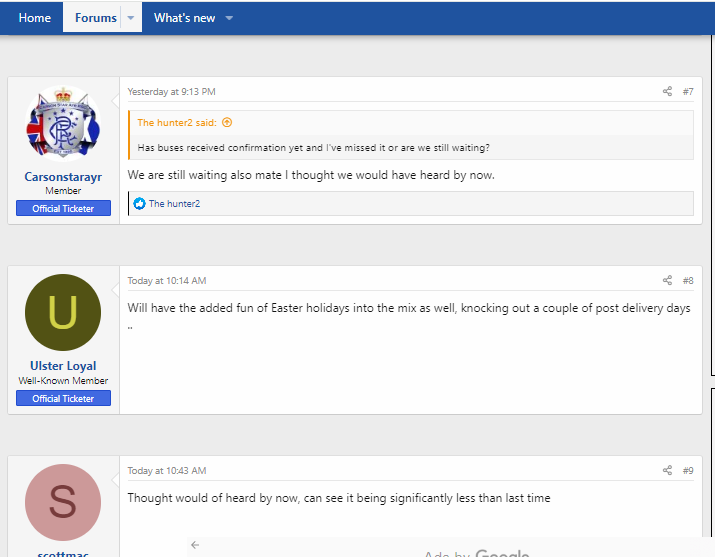The width and height of the screenshot is (715, 557).
Task: Open post permalink #7
Action: (688, 92)
